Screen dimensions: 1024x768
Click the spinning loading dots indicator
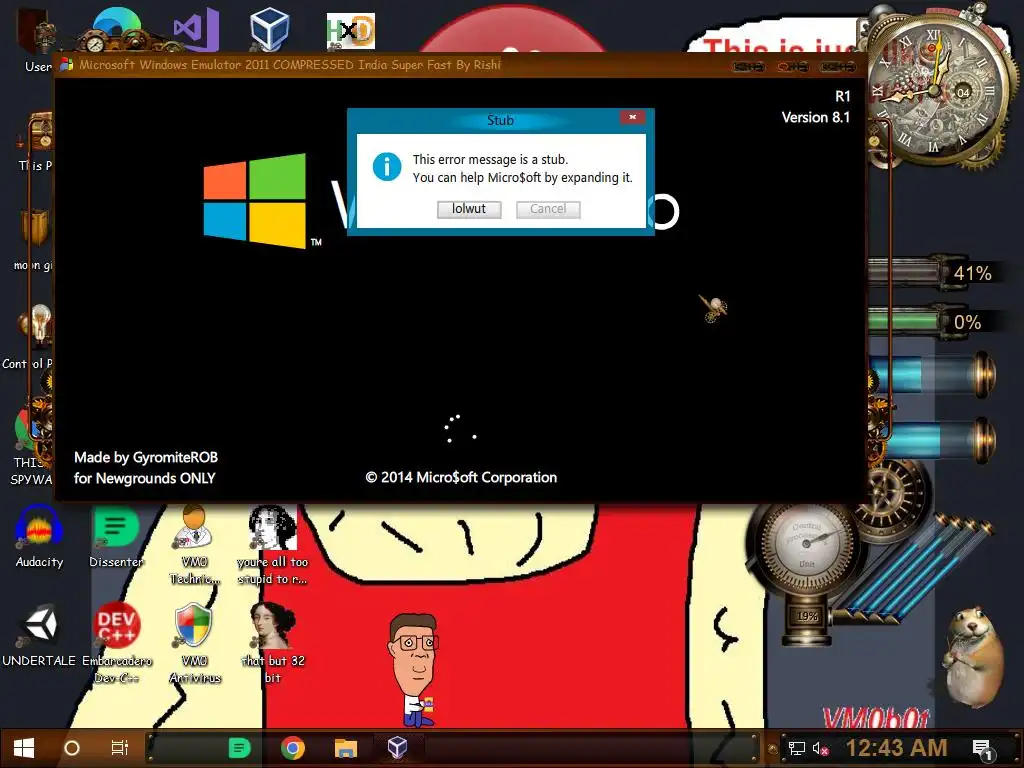[460, 429]
